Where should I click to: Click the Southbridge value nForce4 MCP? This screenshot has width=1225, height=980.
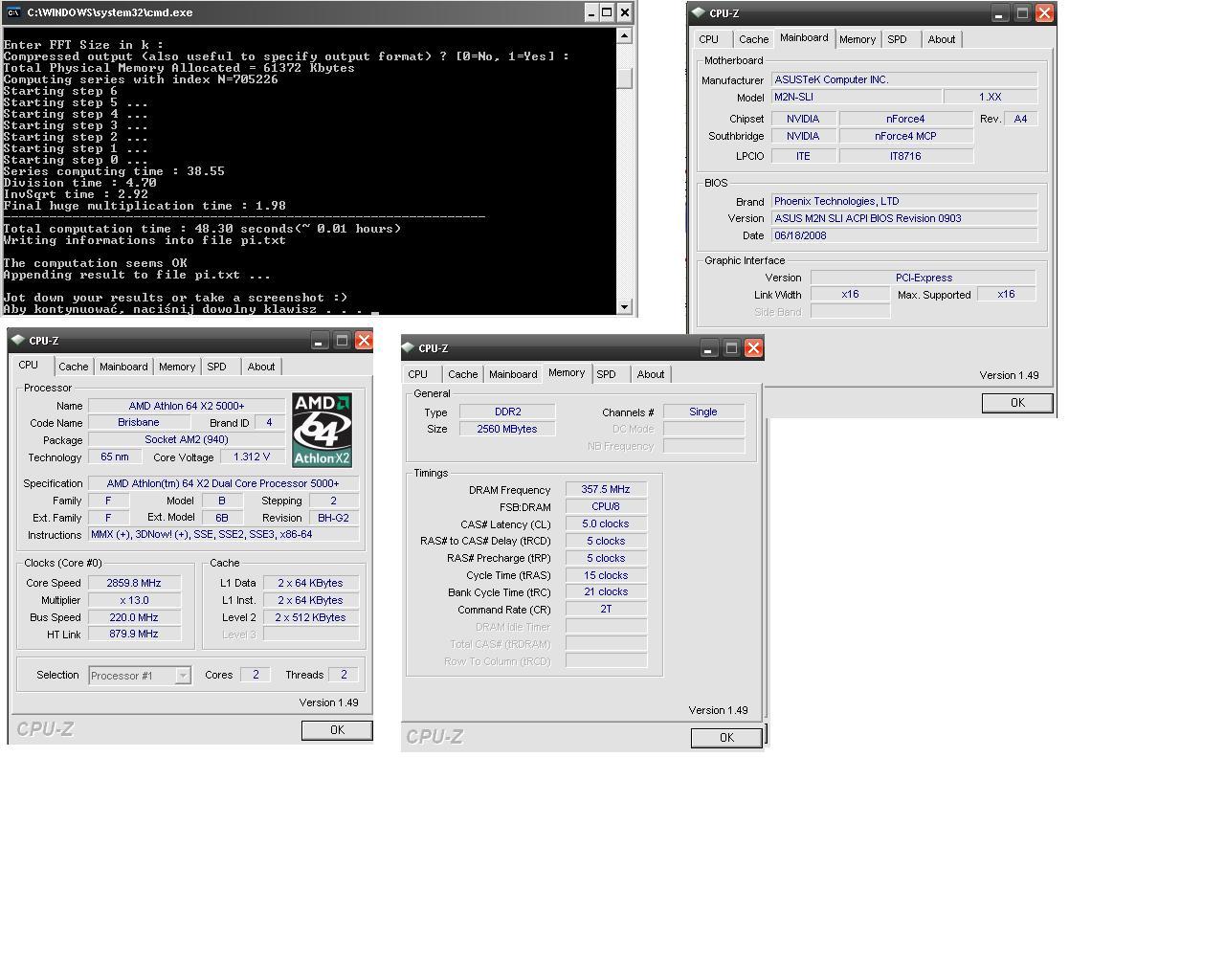(x=905, y=136)
